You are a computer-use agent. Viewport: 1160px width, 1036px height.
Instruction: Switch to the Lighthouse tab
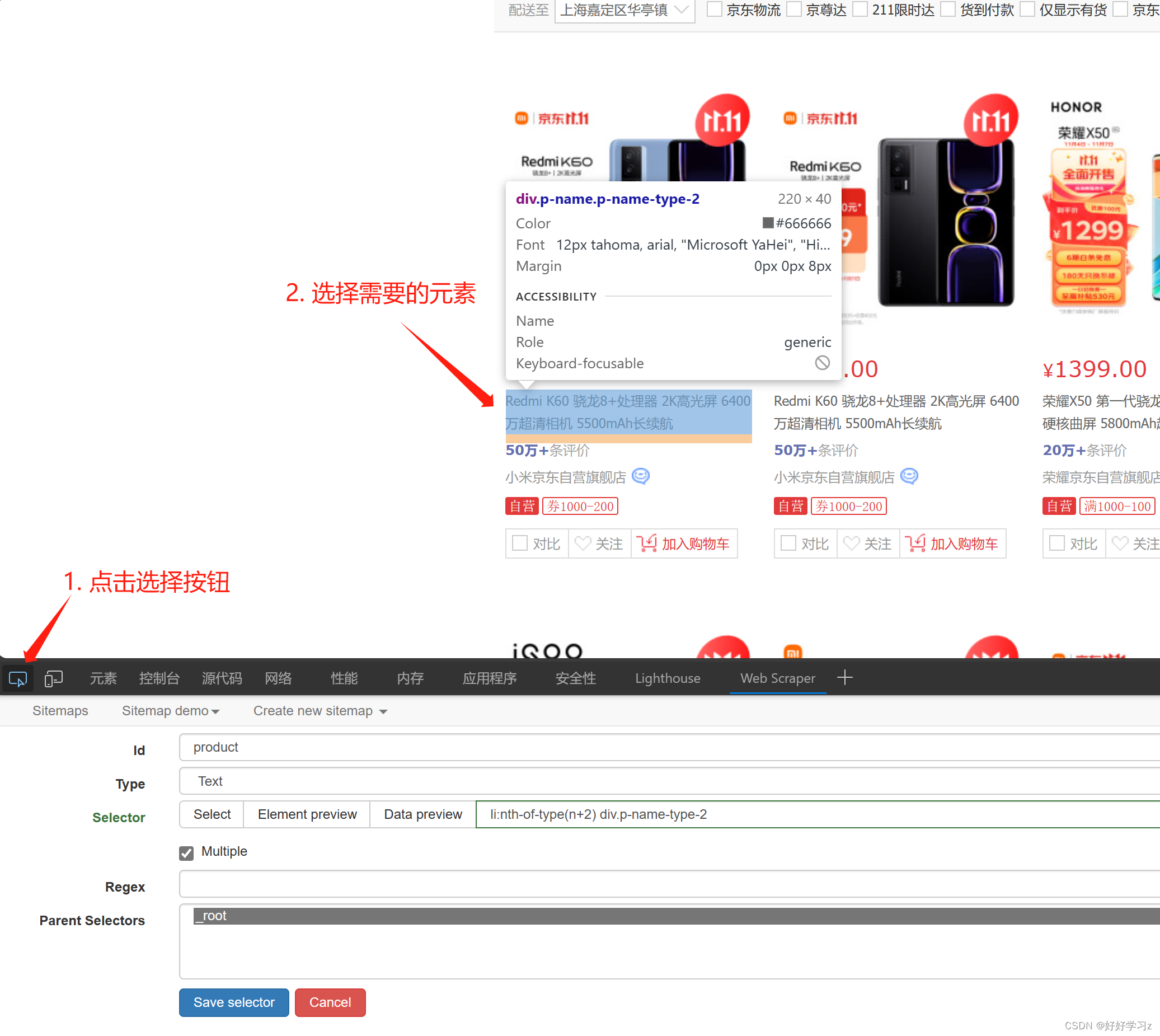[668, 678]
